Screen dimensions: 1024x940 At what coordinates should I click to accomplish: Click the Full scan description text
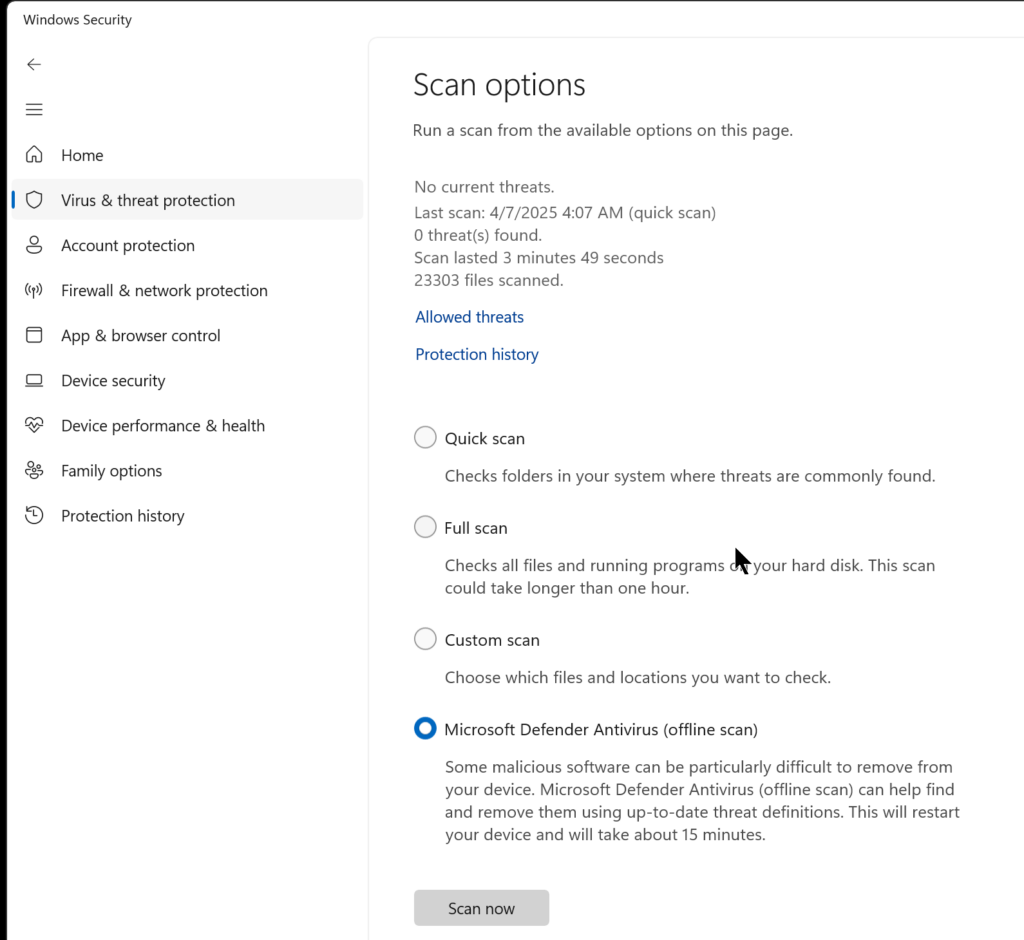pos(690,577)
